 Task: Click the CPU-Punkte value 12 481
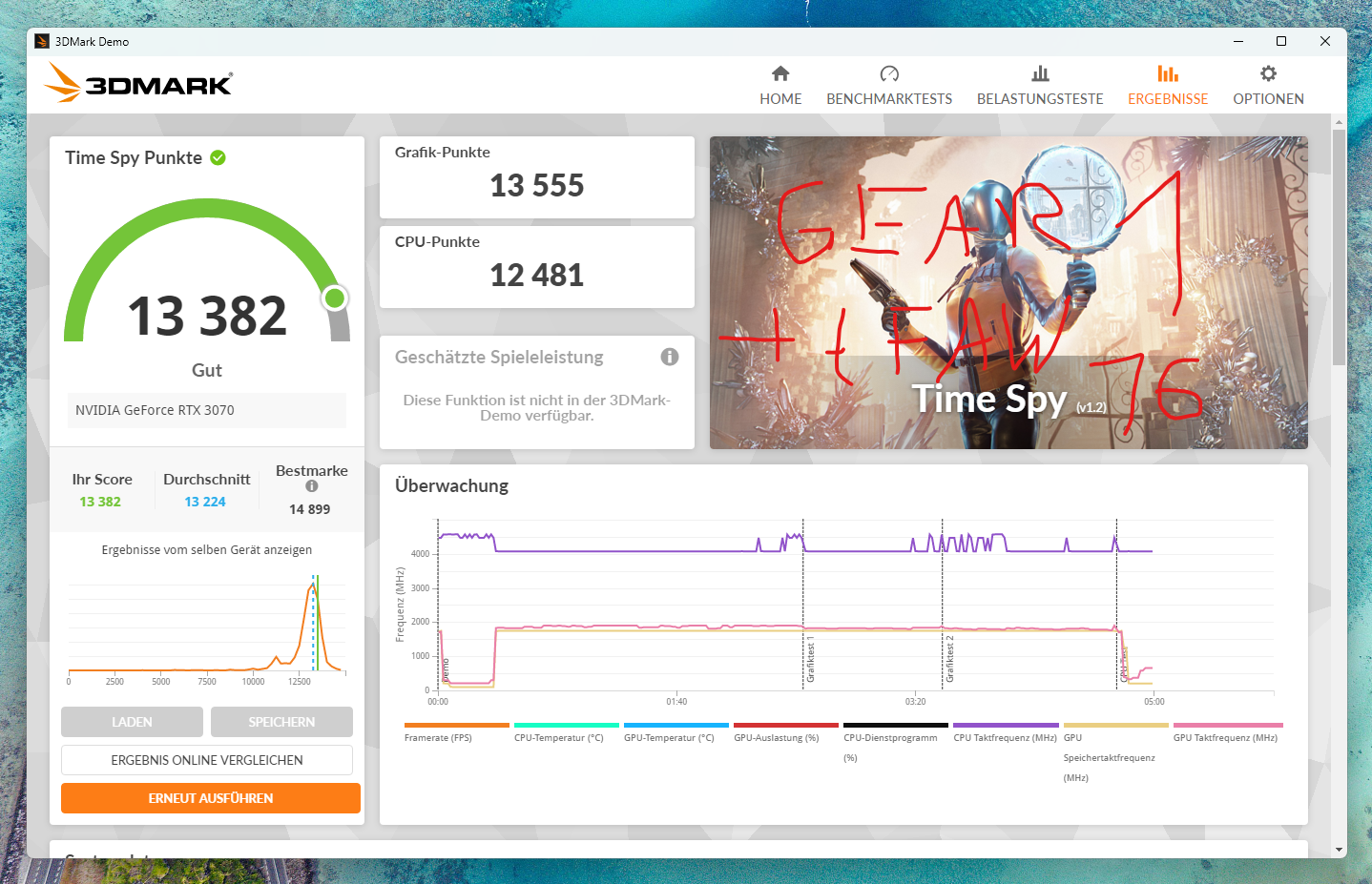click(537, 275)
